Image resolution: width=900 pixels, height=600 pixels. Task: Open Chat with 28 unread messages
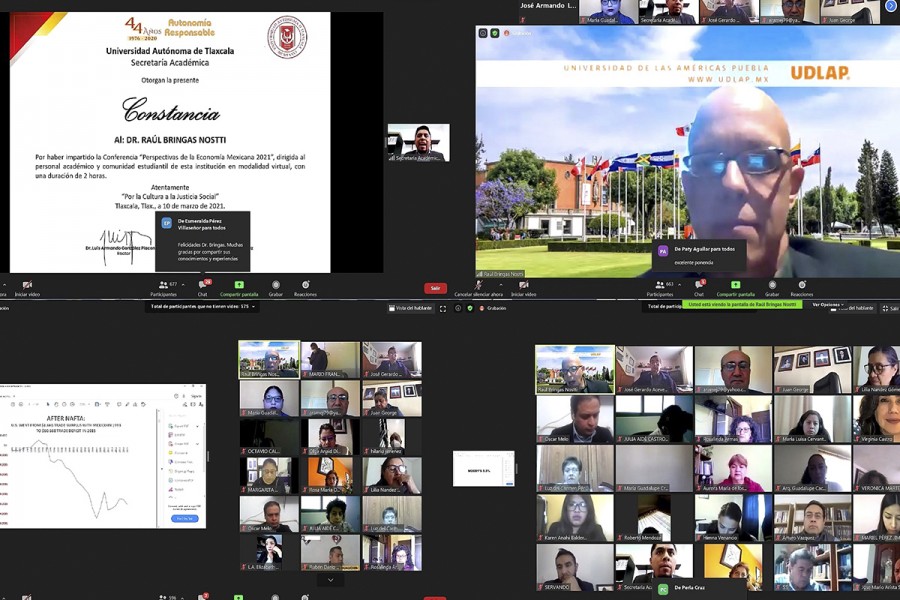[203, 288]
